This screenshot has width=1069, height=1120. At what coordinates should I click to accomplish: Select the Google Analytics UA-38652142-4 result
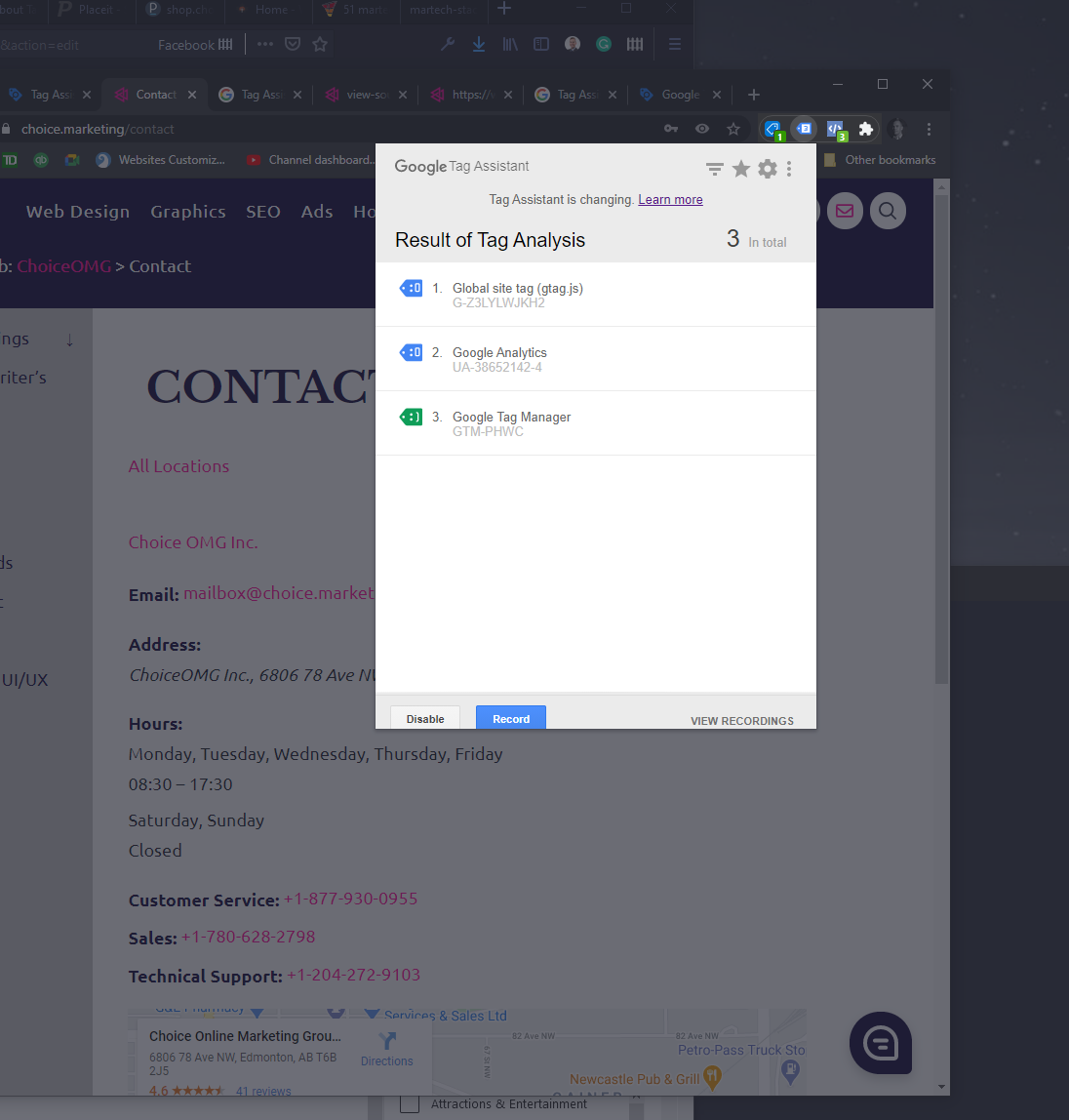click(596, 359)
